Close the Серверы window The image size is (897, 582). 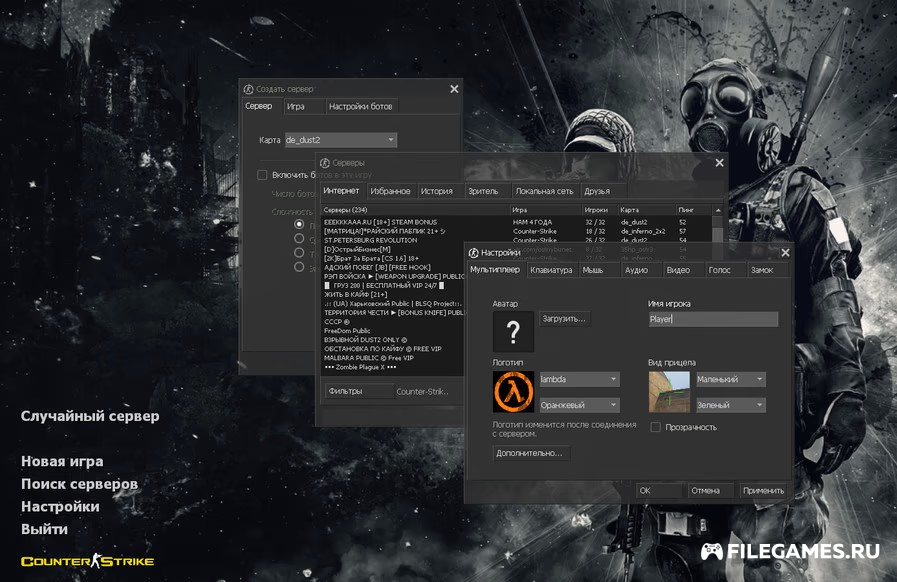click(719, 163)
